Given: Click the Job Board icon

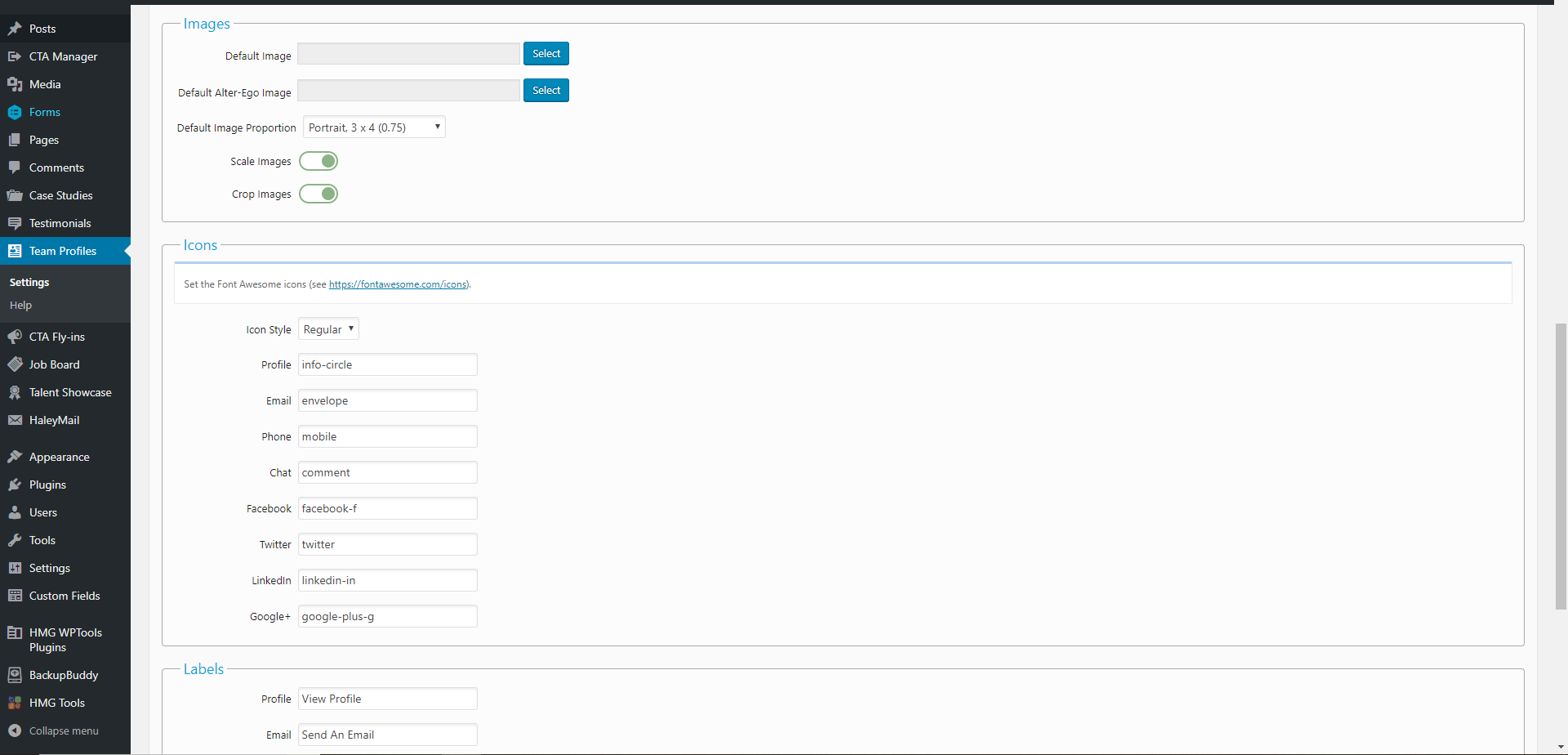Looking at the screenshot, I should 15,364.
